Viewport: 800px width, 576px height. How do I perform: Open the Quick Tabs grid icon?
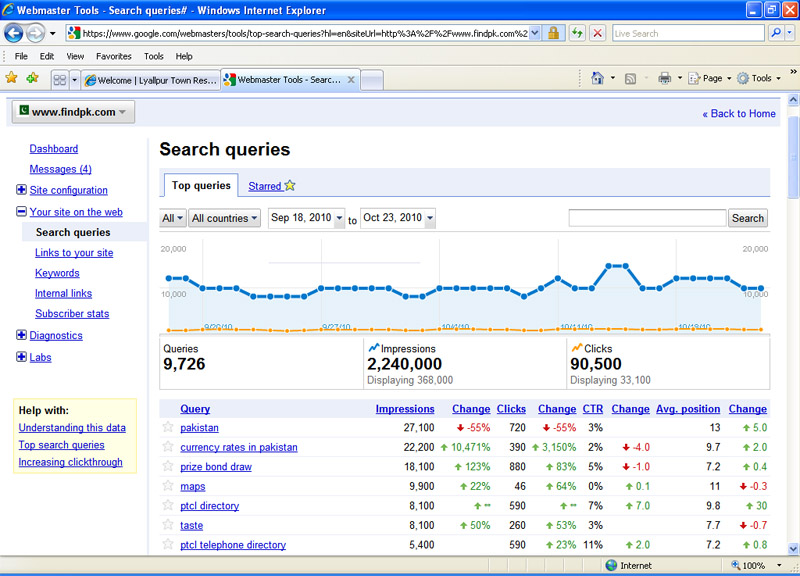(x=60, y=80)
